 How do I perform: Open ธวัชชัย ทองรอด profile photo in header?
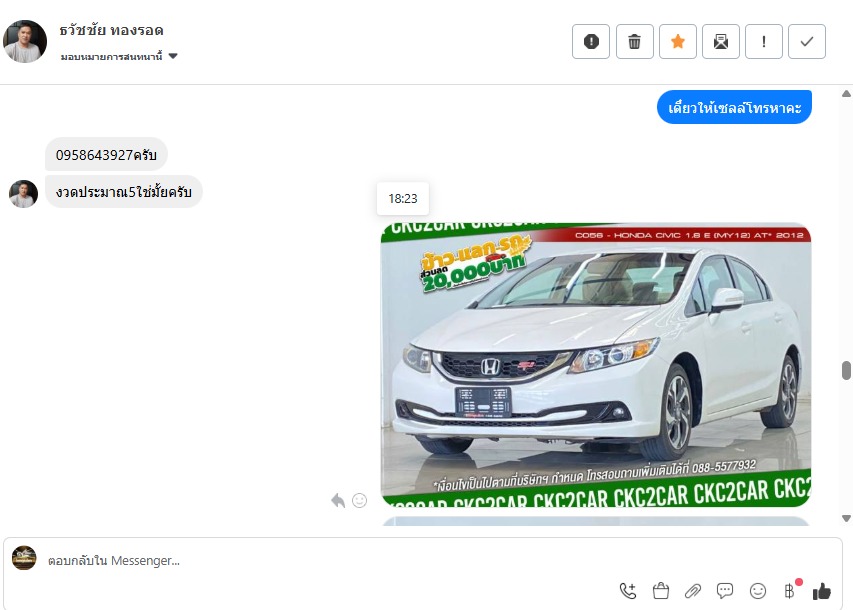point(25,41)
